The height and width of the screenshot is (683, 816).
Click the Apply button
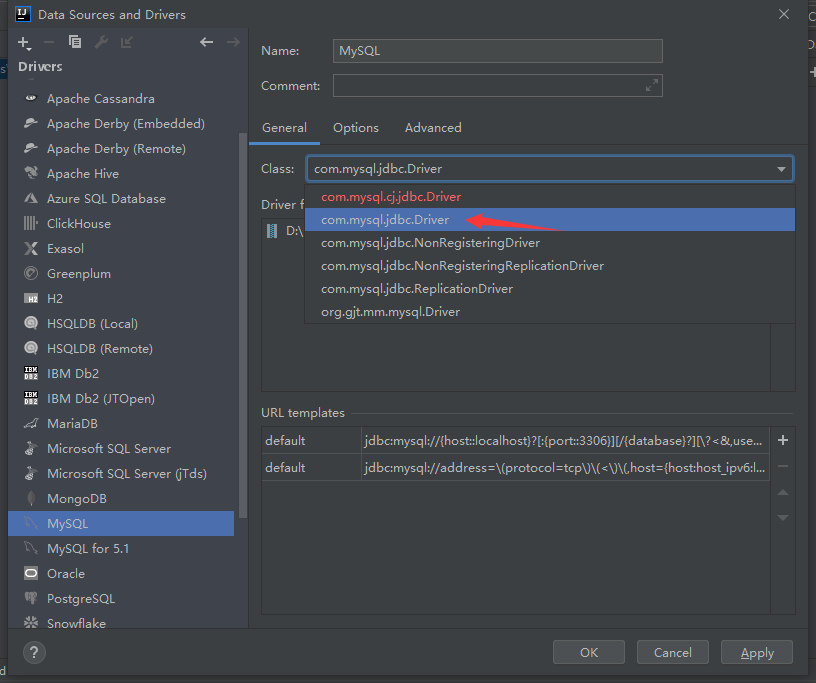(x=757, y=652)
